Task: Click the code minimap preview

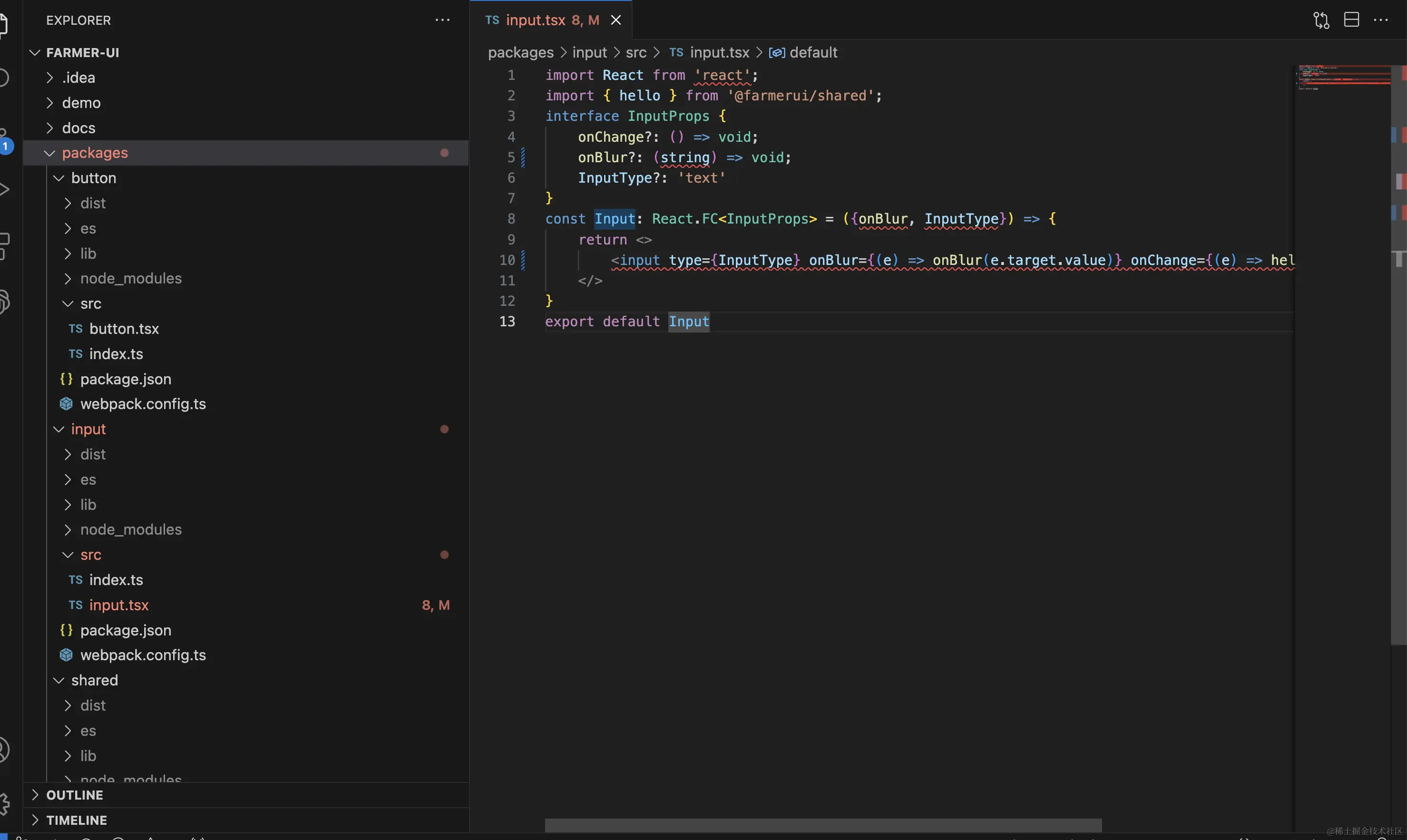Action: click(x=1342, y=78)
